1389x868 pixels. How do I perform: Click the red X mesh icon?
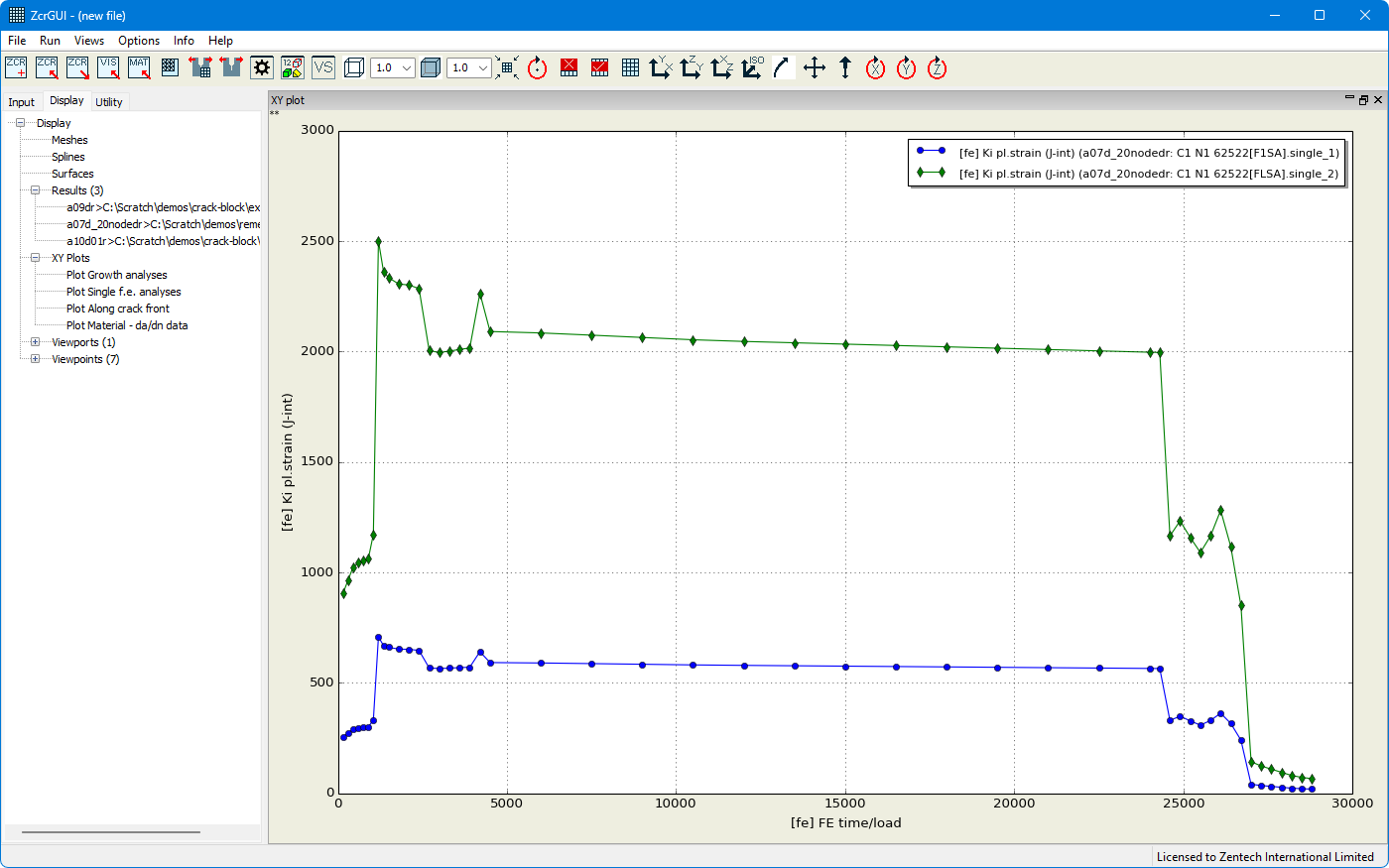click(568, 67)
